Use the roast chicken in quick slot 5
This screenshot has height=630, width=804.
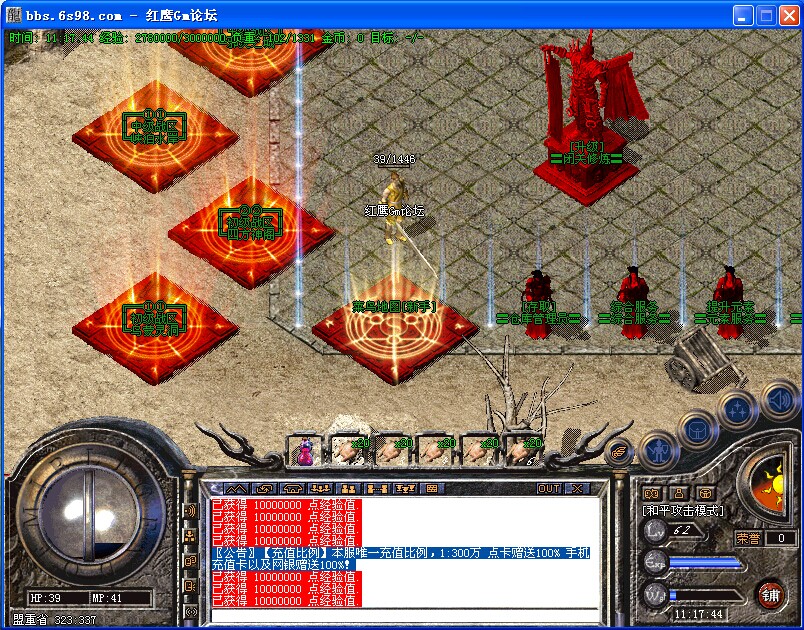[x=479, y=451]
